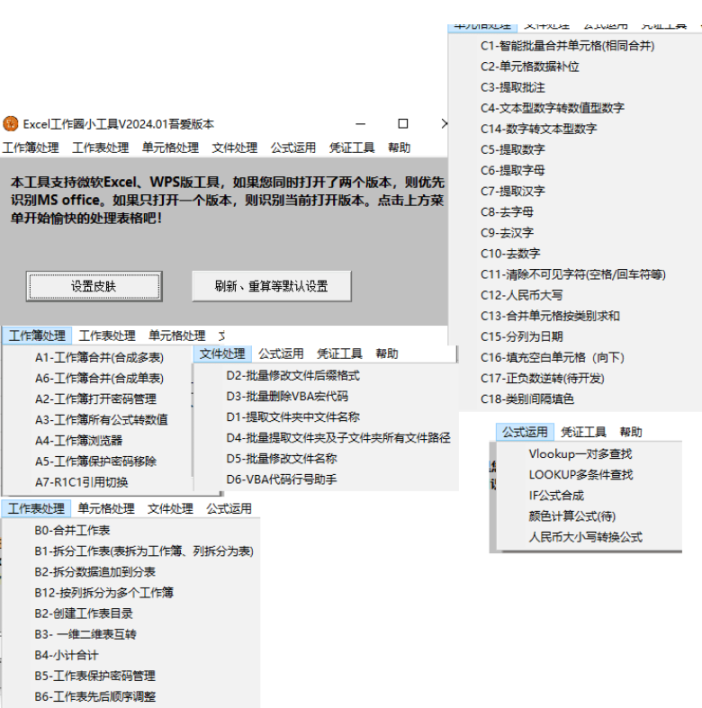Choose C8-去字母
702x708 pixels.
507,212
